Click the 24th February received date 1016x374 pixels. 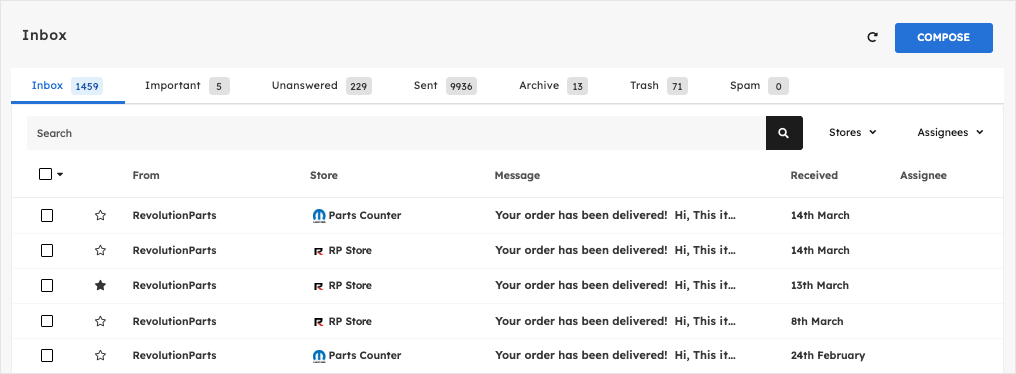[827, 355]
